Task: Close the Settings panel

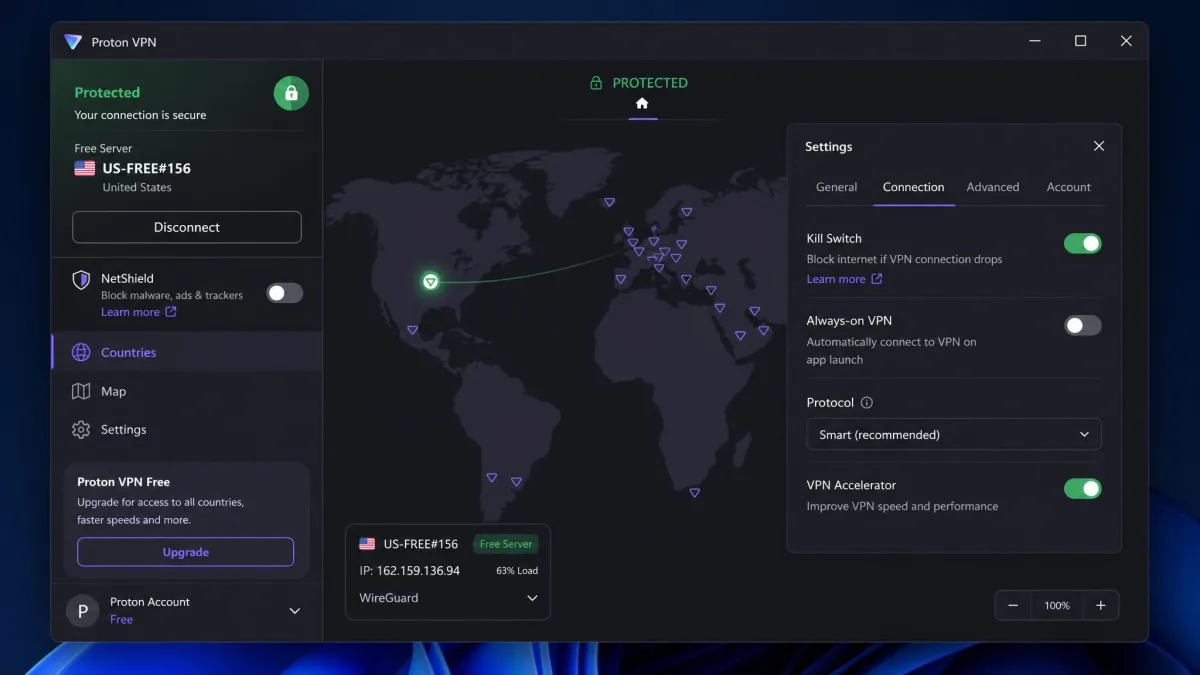Action: point(1099,146)
